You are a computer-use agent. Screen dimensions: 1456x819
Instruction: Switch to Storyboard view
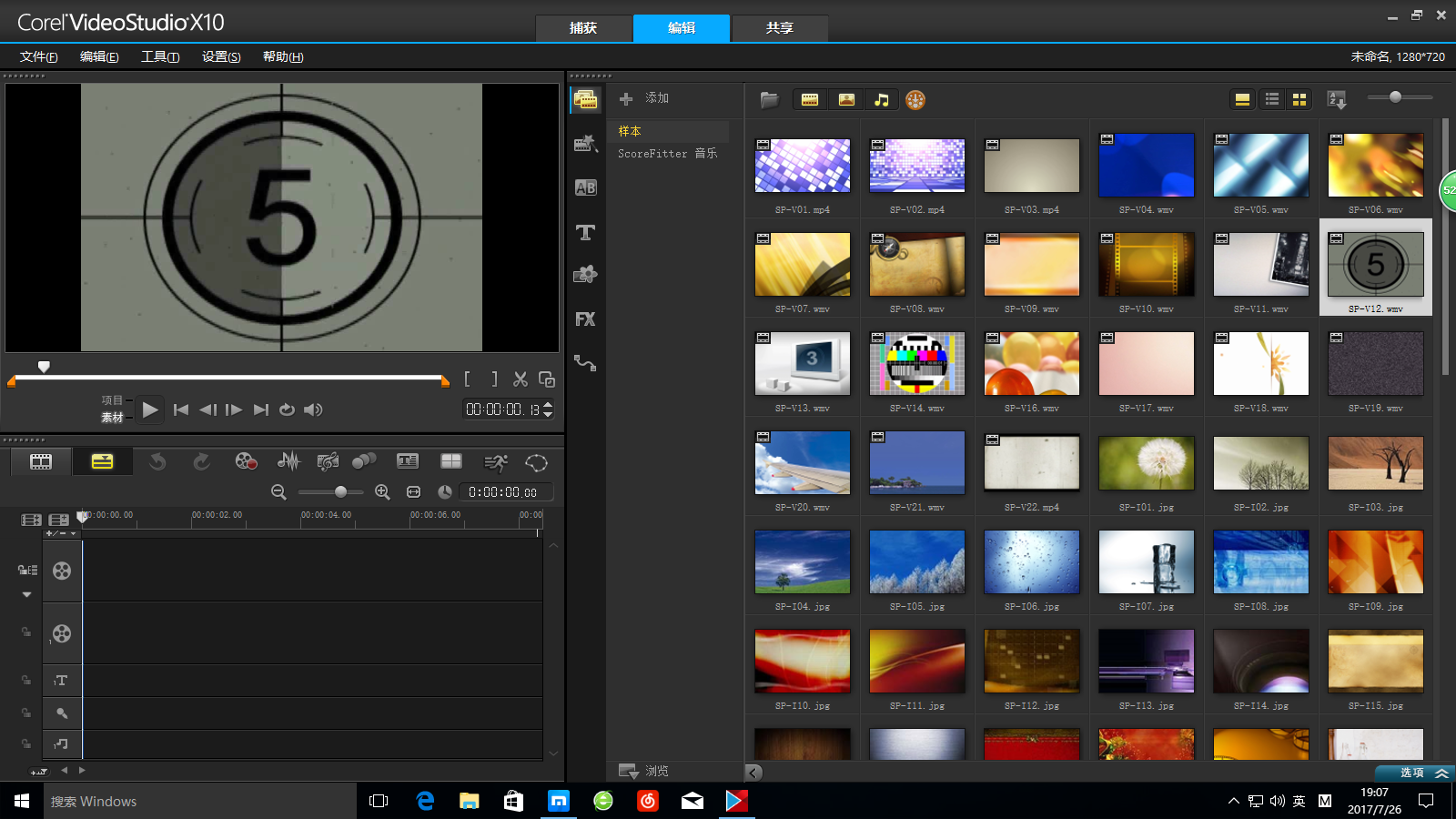[x=41, y=462]
